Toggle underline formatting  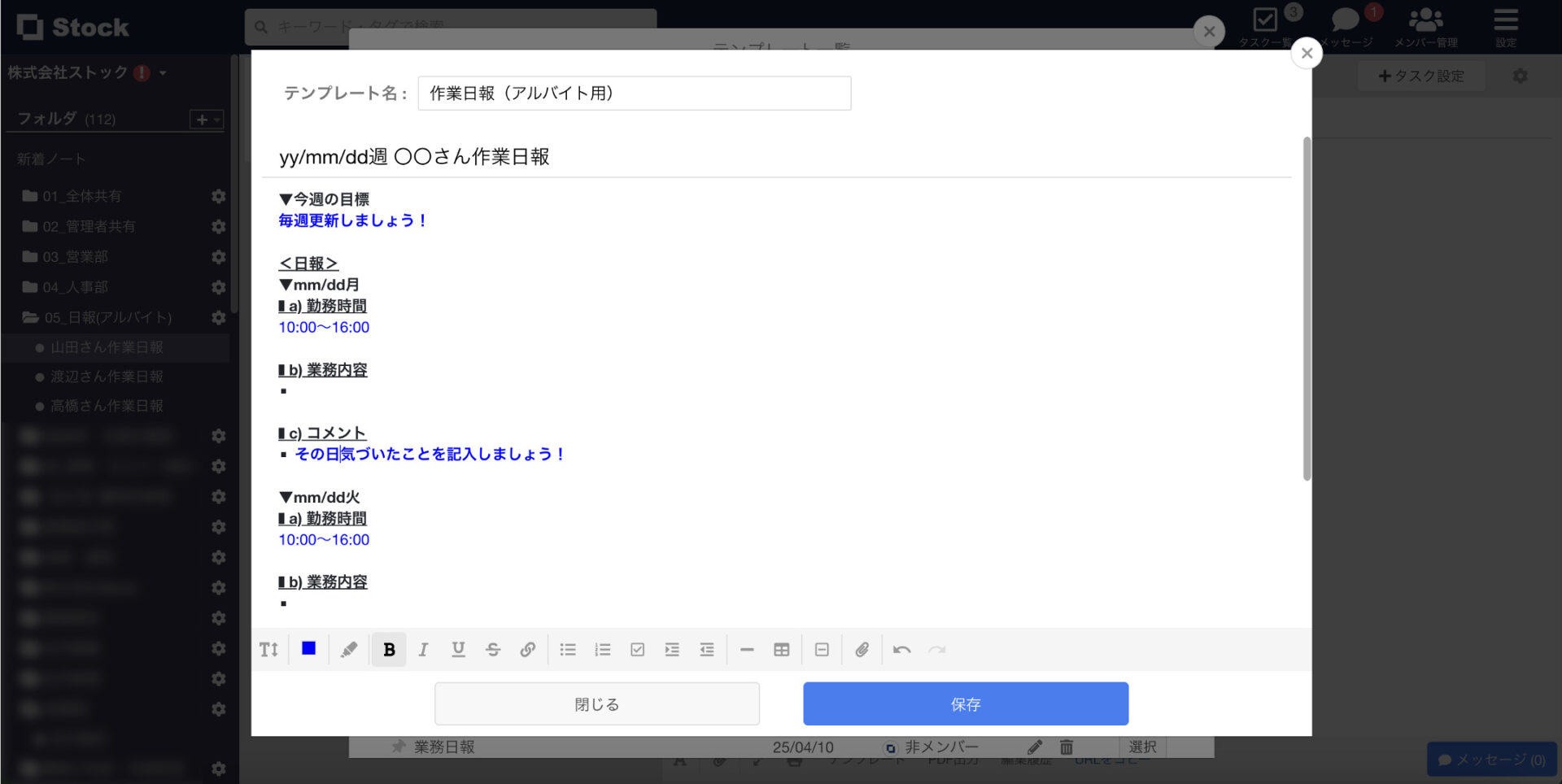coord(458,650)
